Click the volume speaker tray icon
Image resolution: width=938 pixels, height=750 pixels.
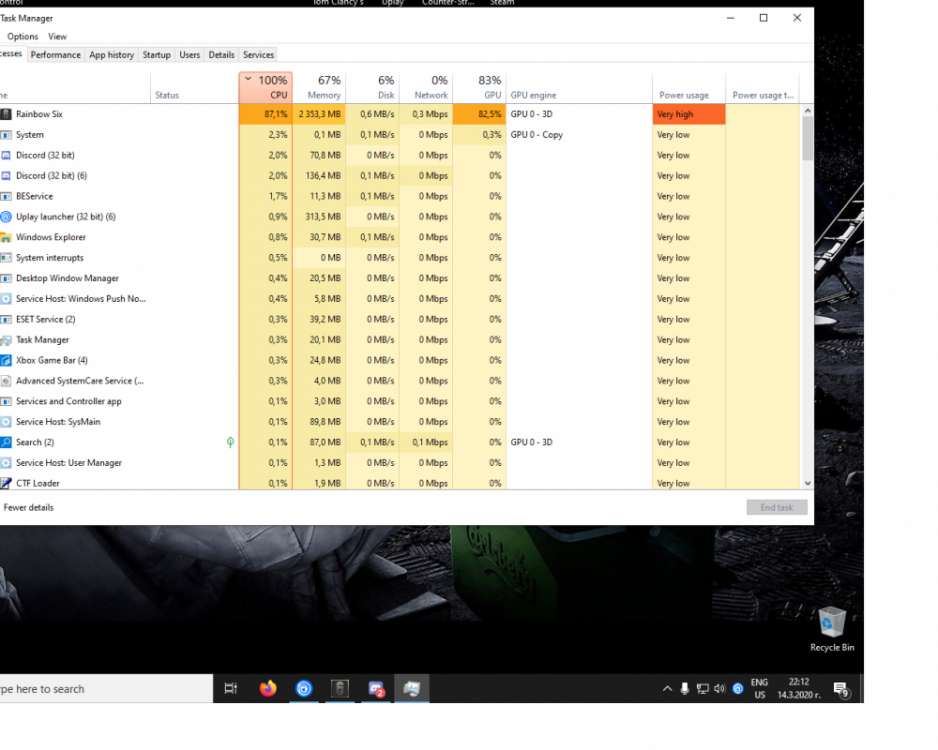pyautogui.click(x=720, y=688)
